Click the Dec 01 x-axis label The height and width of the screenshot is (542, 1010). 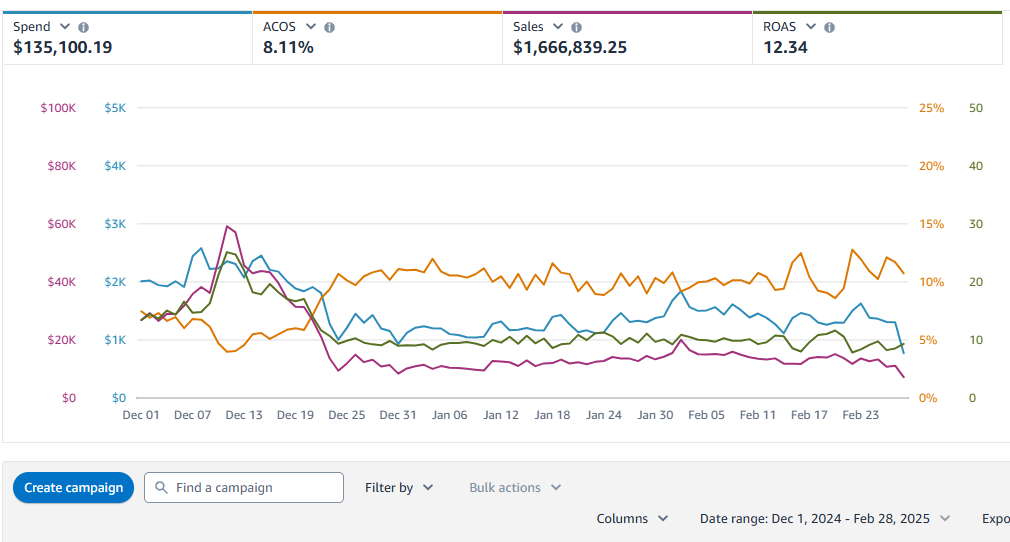click(x=141, y=415)
